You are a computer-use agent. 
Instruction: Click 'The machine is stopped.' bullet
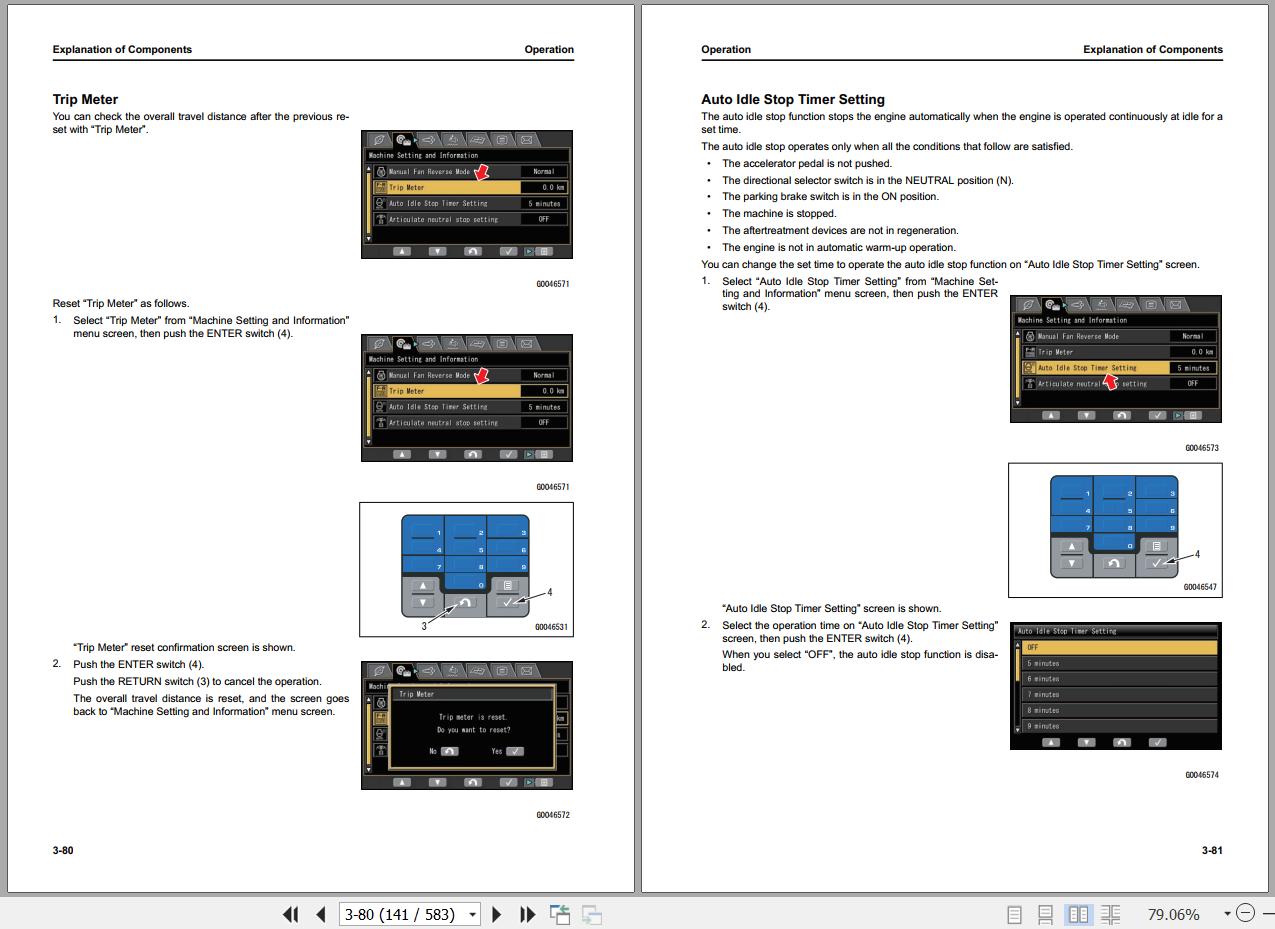pos(779,213)
